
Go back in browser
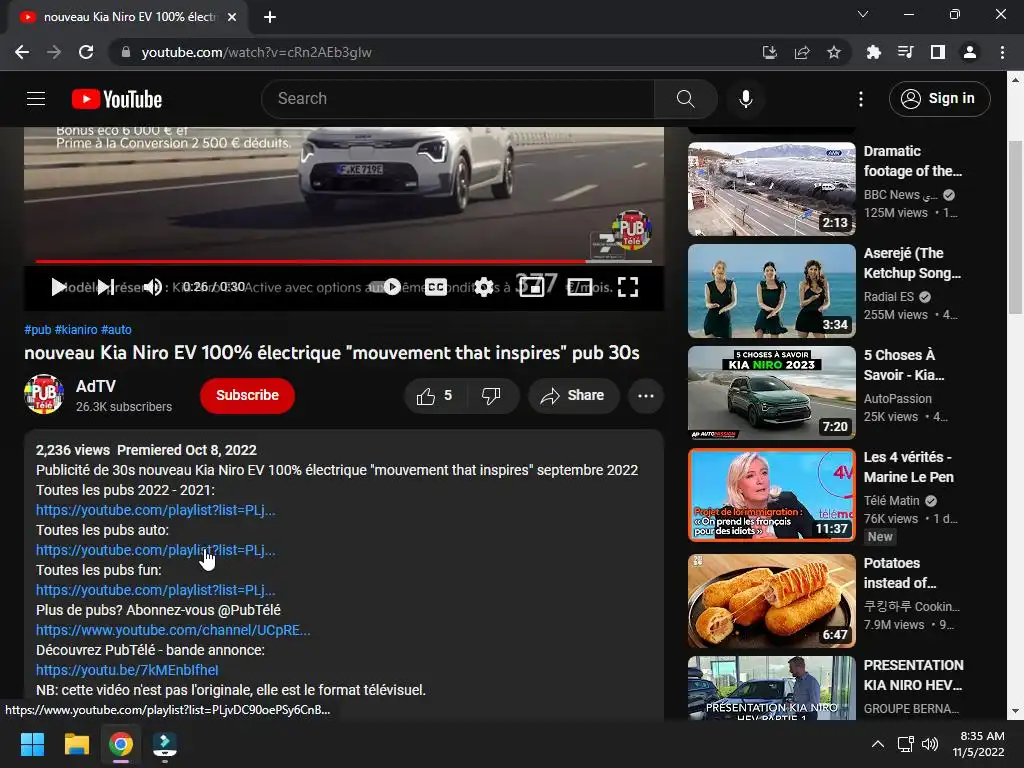(x=22, y=52)
